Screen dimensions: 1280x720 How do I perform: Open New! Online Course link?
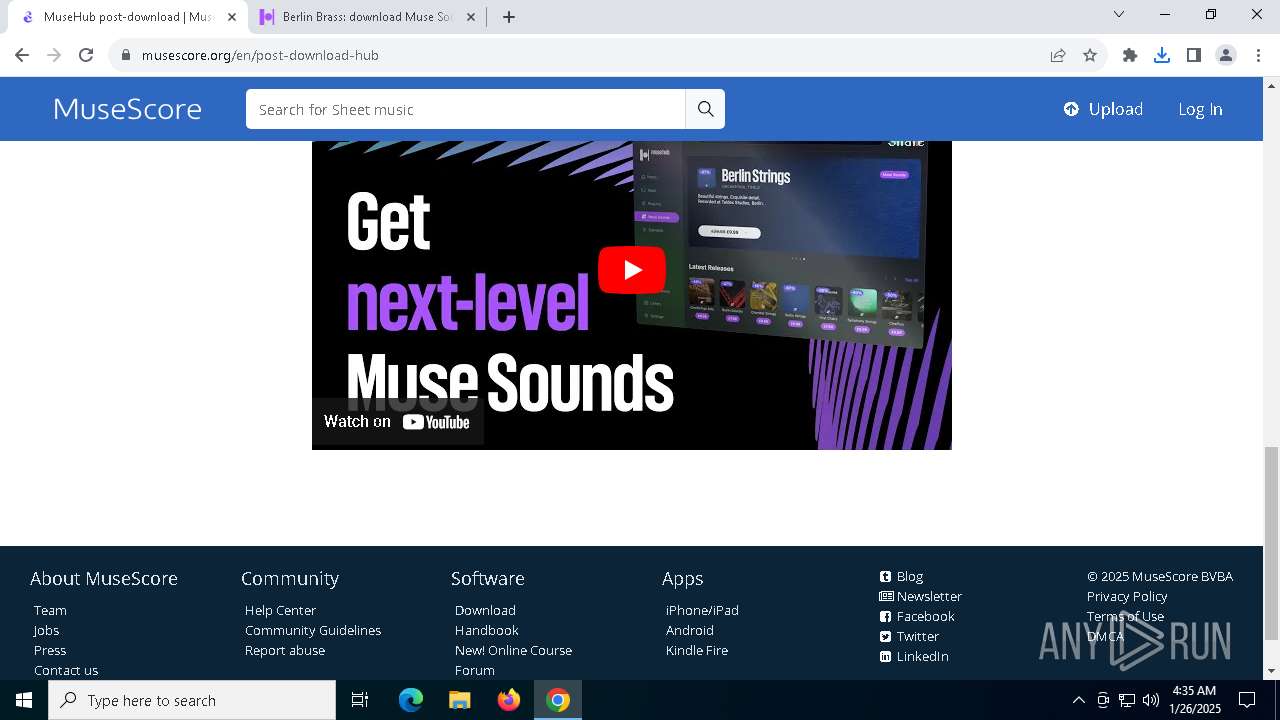pos(513,650)
